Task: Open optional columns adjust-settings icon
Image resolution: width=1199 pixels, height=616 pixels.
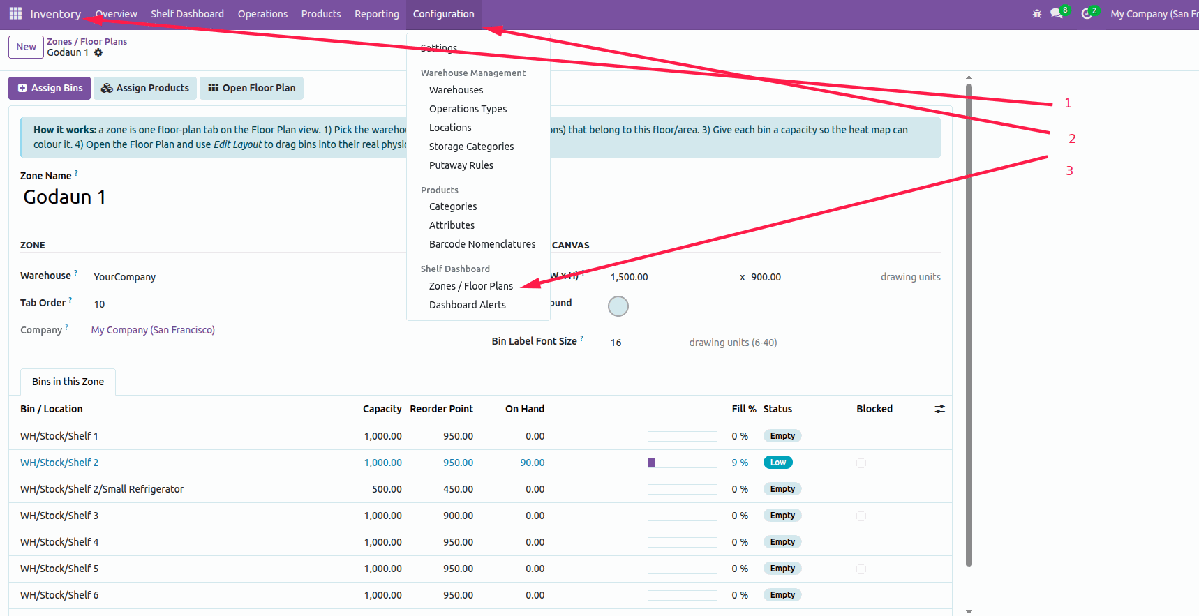Action: click(x=940, y=409)
